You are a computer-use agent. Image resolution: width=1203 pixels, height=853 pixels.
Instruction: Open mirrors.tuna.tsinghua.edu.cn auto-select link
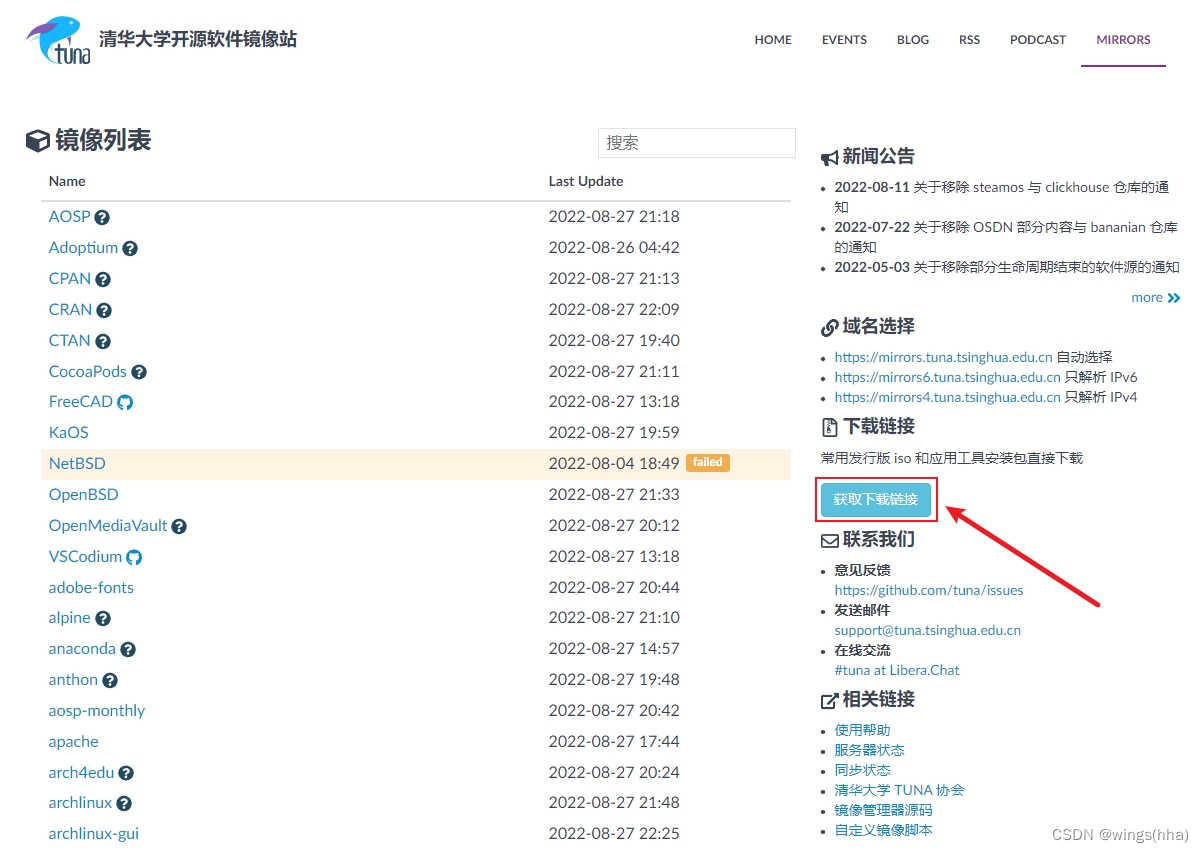point(944,357)
